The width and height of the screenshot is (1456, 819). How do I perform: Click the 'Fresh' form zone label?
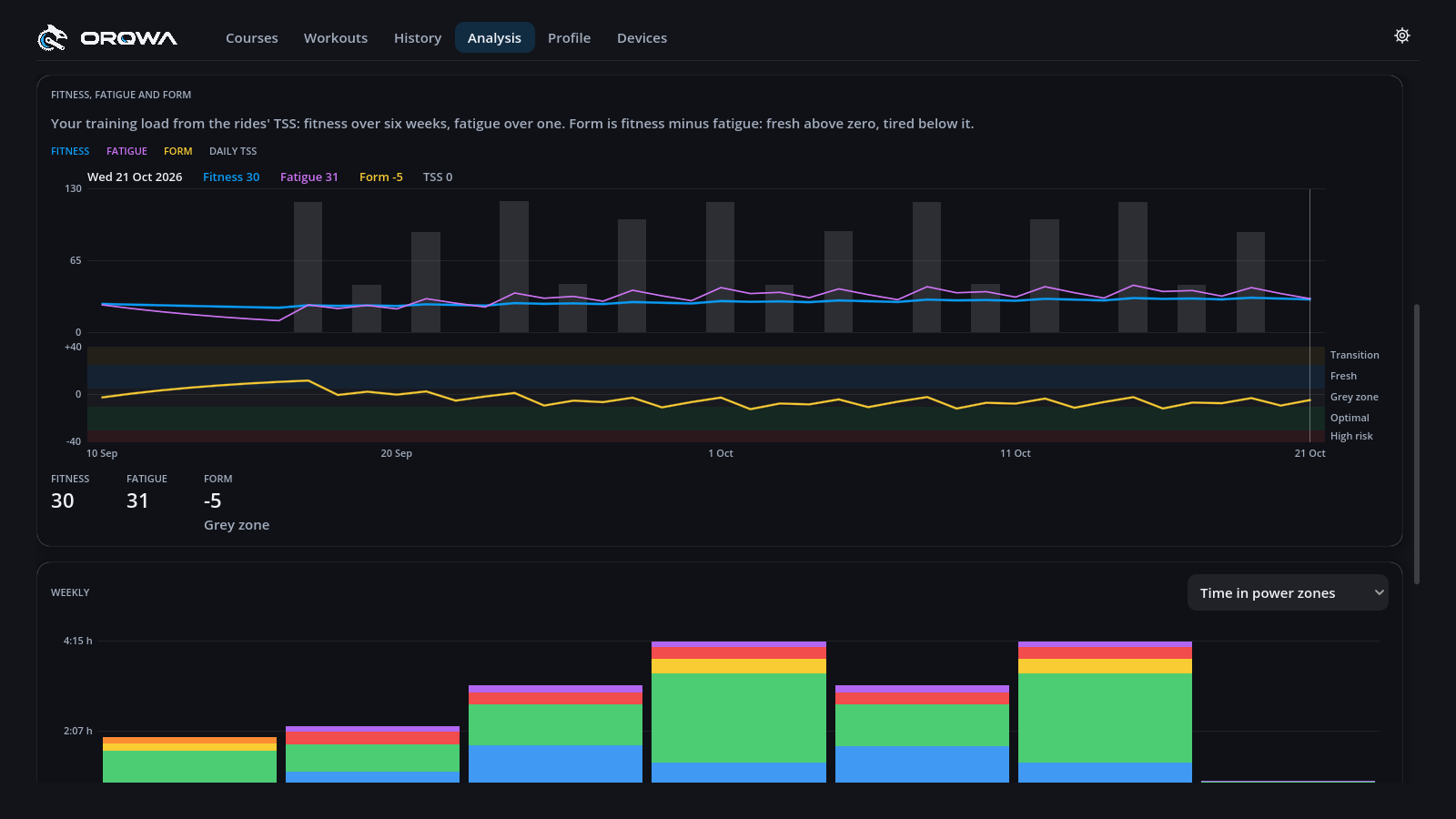pos(1343,376)
